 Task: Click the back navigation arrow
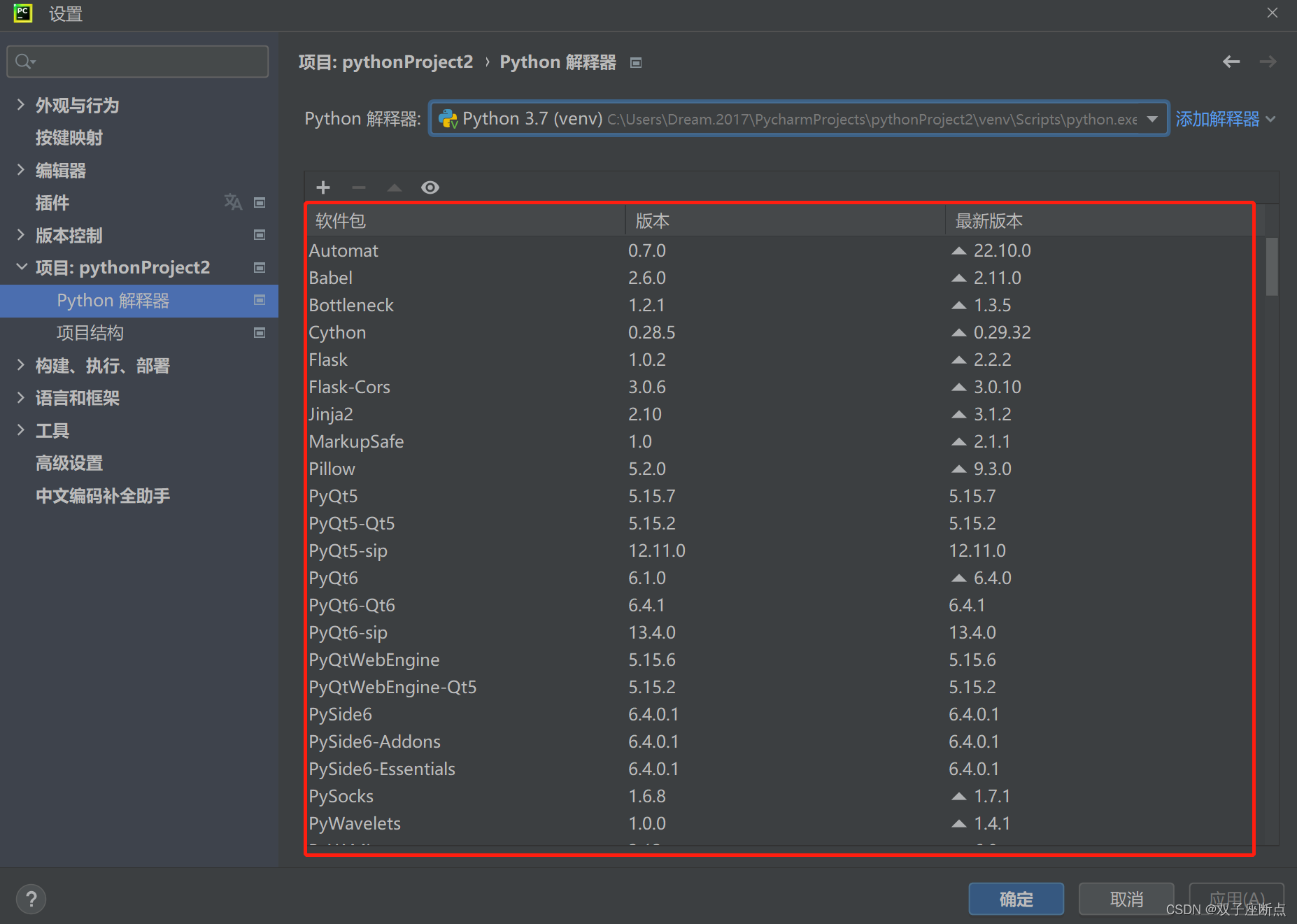[x=1231, y=62]
